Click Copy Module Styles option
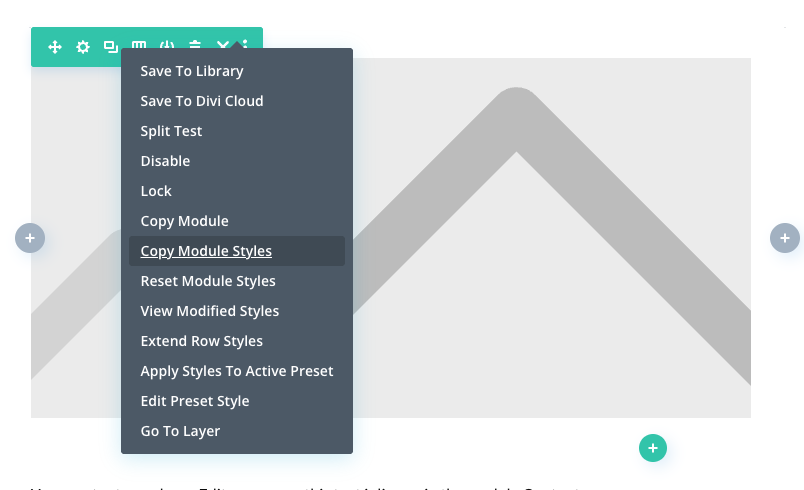Screen dimensions: 804x490 pyautogui.click(x=206, y=251)
